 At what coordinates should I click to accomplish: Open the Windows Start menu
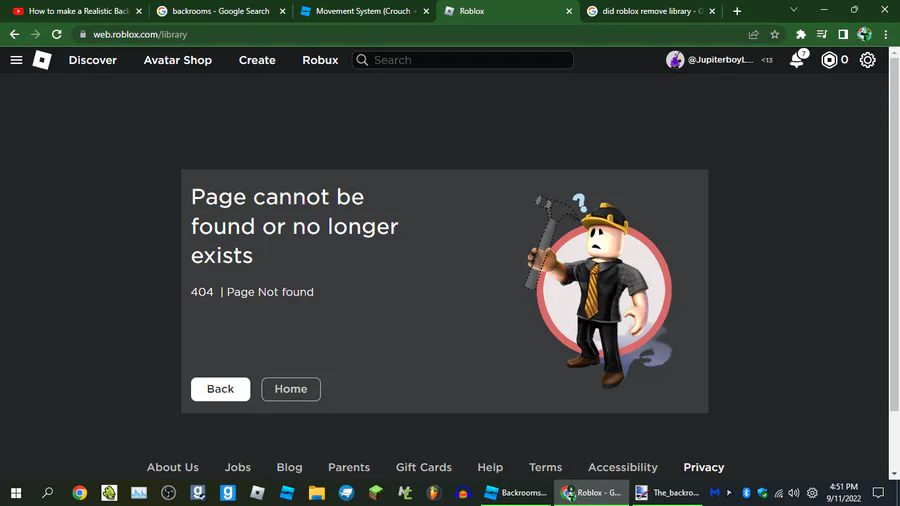[16, 492]
